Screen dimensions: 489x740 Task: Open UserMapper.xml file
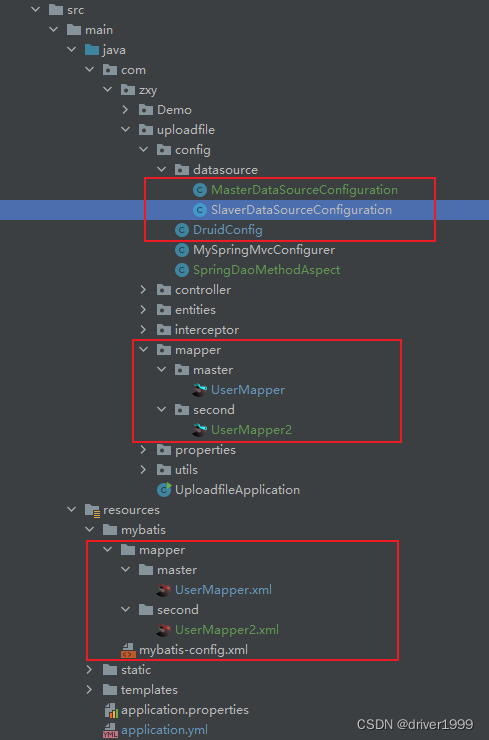223,590
